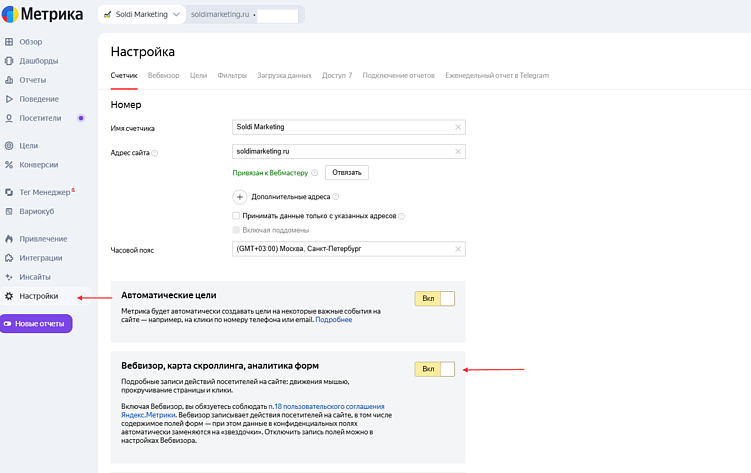
Task: Click the plus icon for Дополнительные адреса
Action: click(239, 197)
